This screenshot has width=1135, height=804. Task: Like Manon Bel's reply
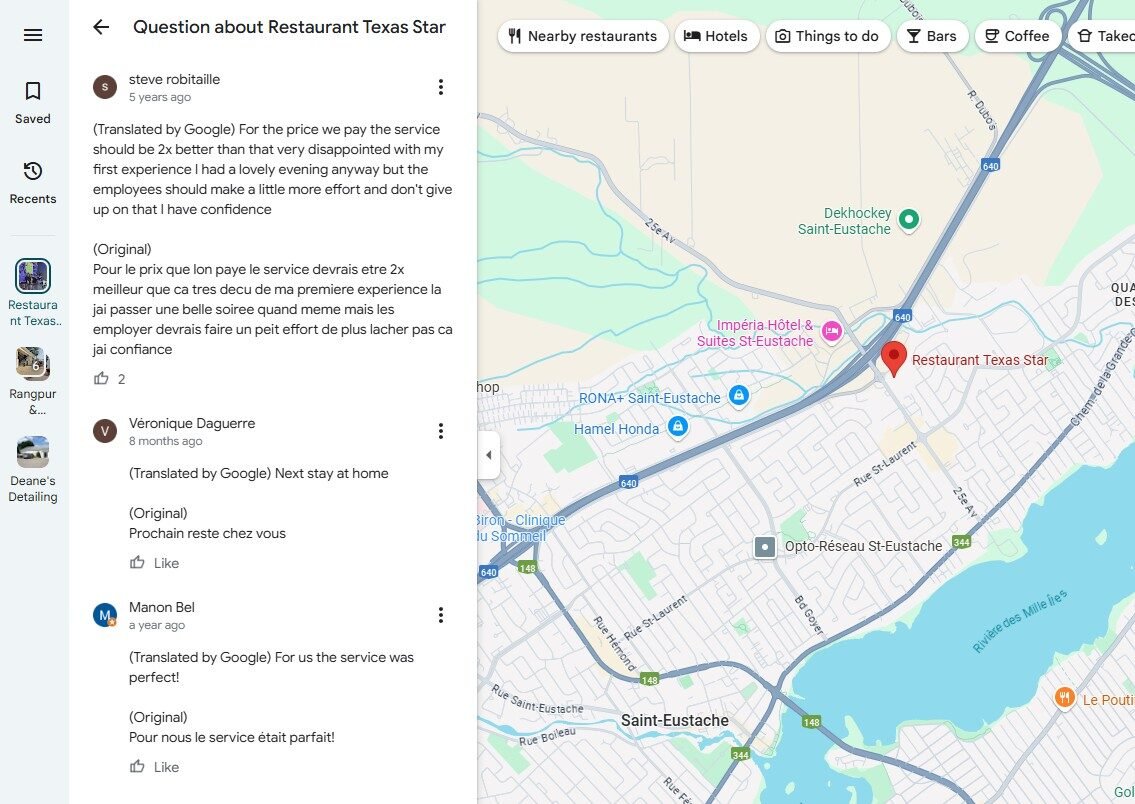[x=154, y=767]
